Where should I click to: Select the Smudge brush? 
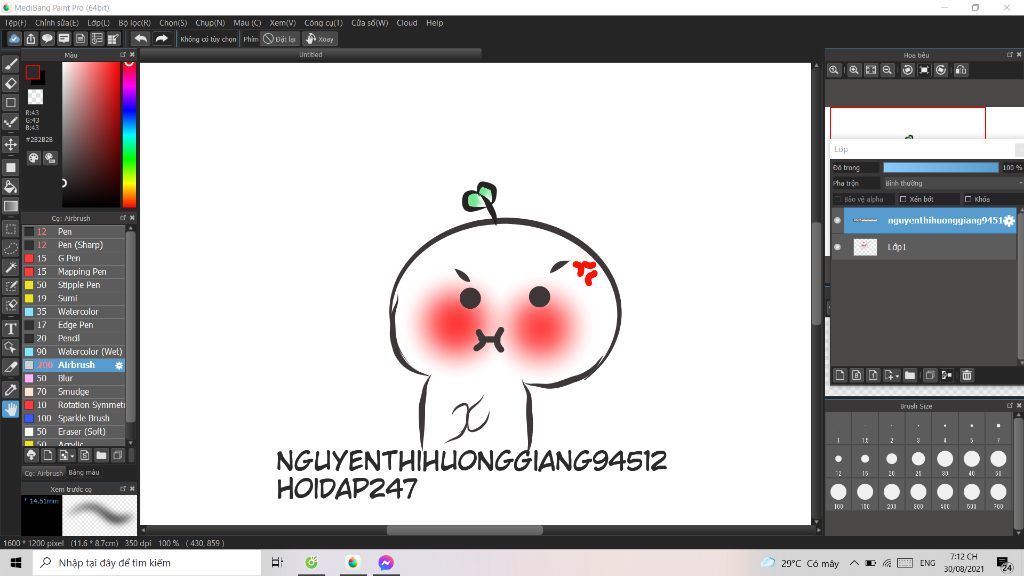point(74,392)
